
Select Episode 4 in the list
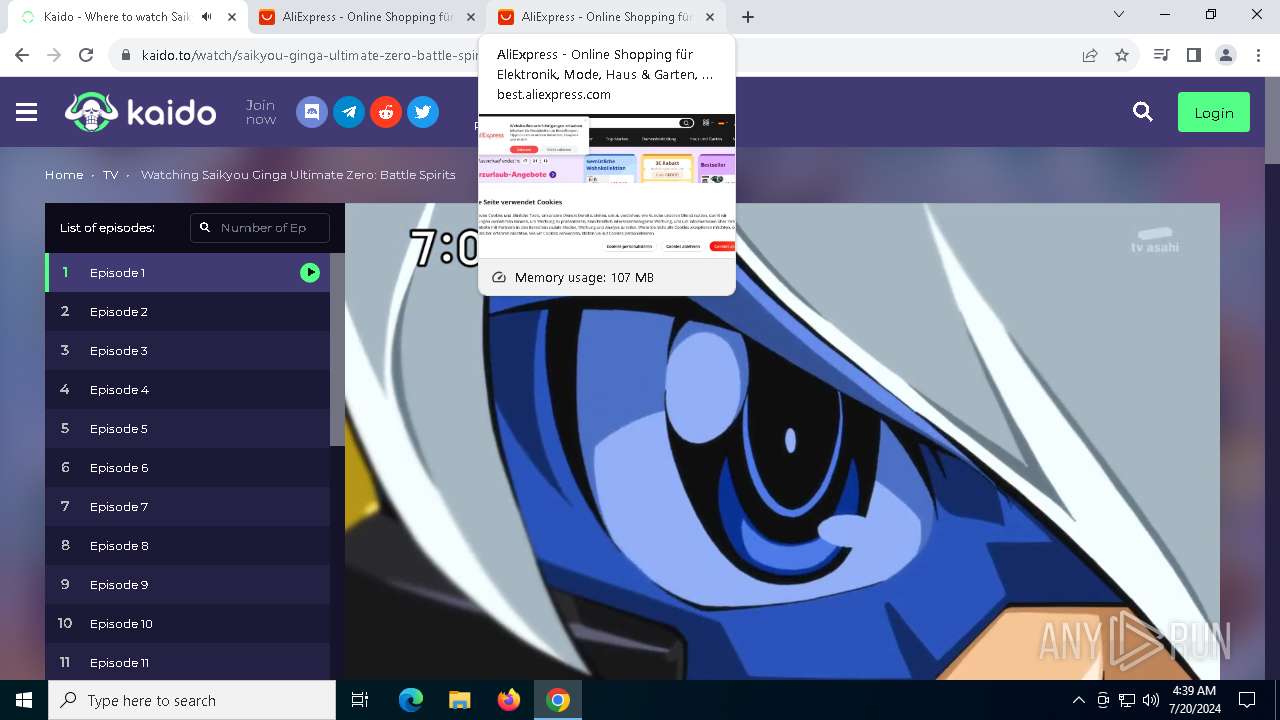tap(188, 389)
